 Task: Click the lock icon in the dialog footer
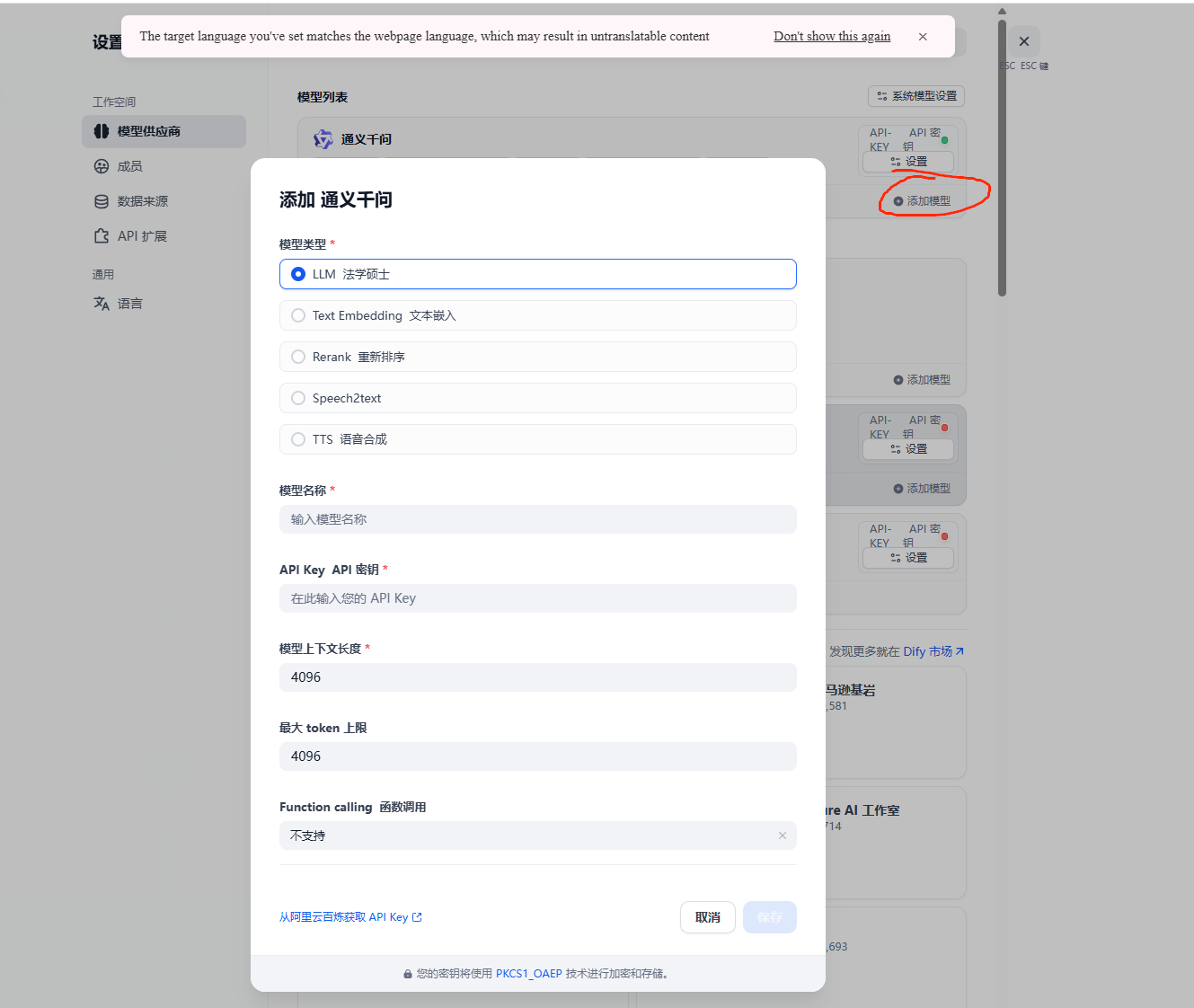click(408, 974)
